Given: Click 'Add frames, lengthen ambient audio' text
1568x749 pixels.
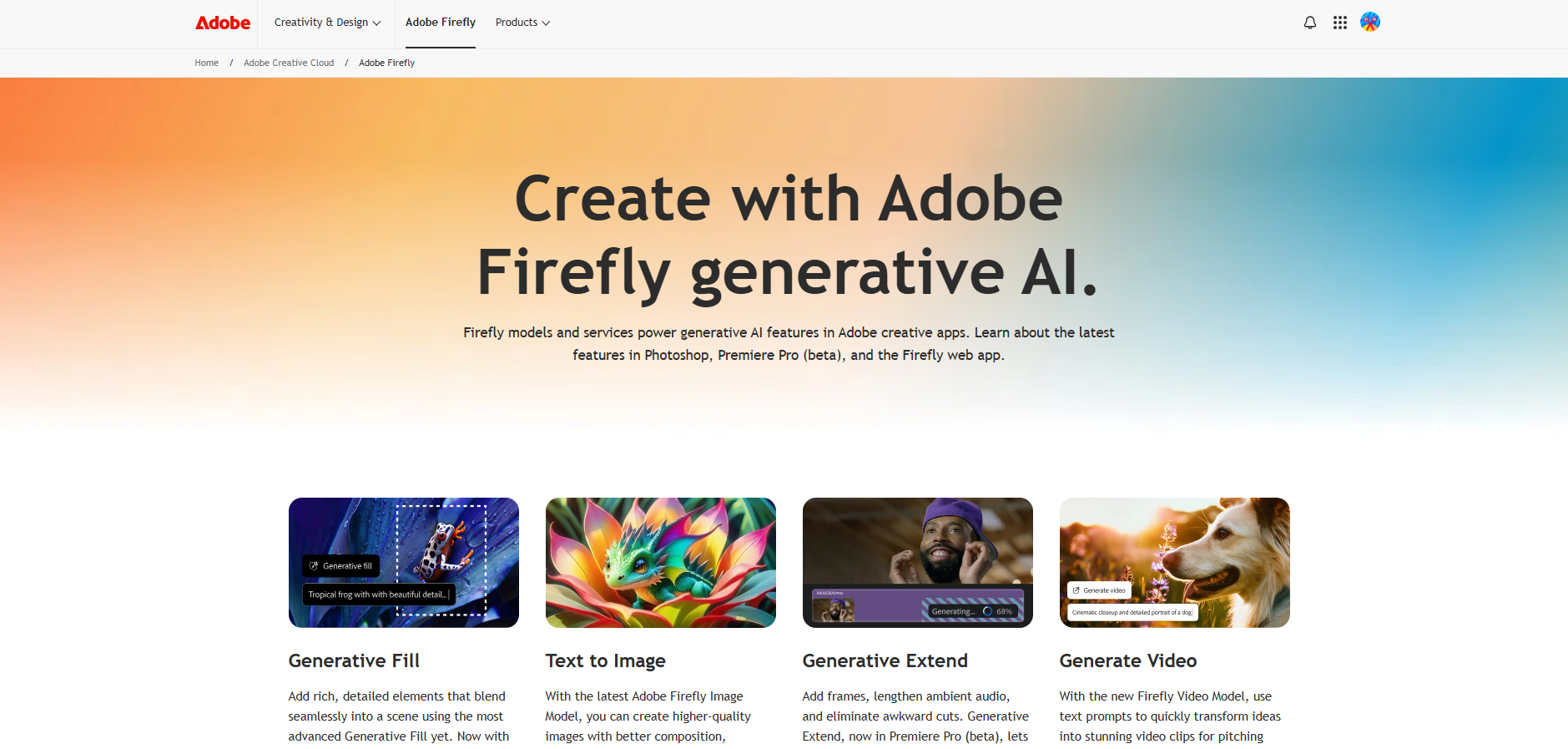Looking at the screenshot, I should pyautogui.click(x=915, y=716).
